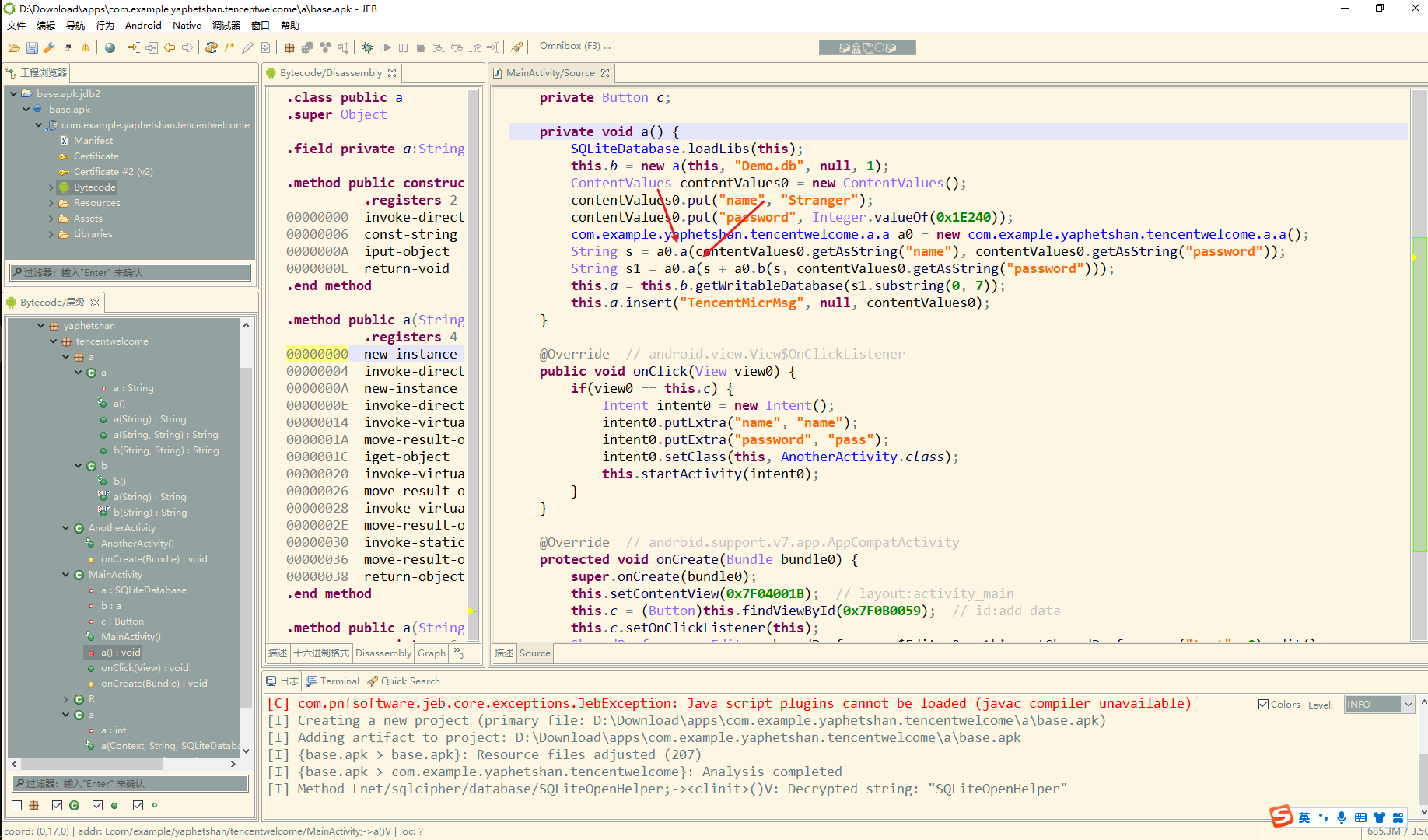The width and height of the screenshot is (1428, 840).
Task: Collapse the AnotherActivity class node
Action: [66, 528]
